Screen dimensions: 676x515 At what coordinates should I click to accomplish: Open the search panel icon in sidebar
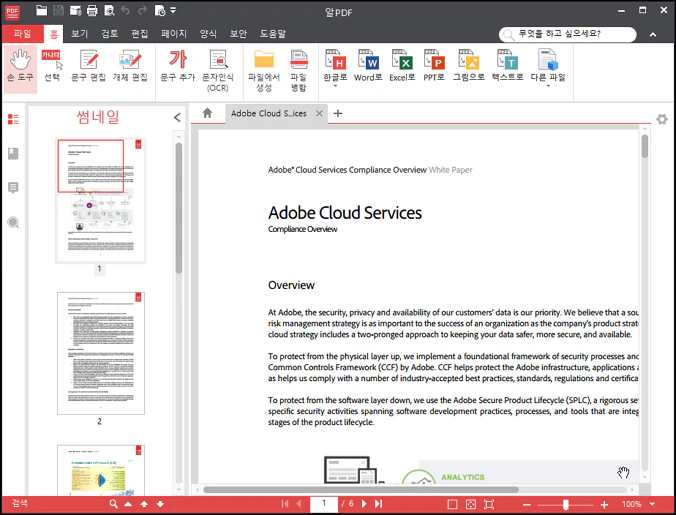click(x=13, y=222)
